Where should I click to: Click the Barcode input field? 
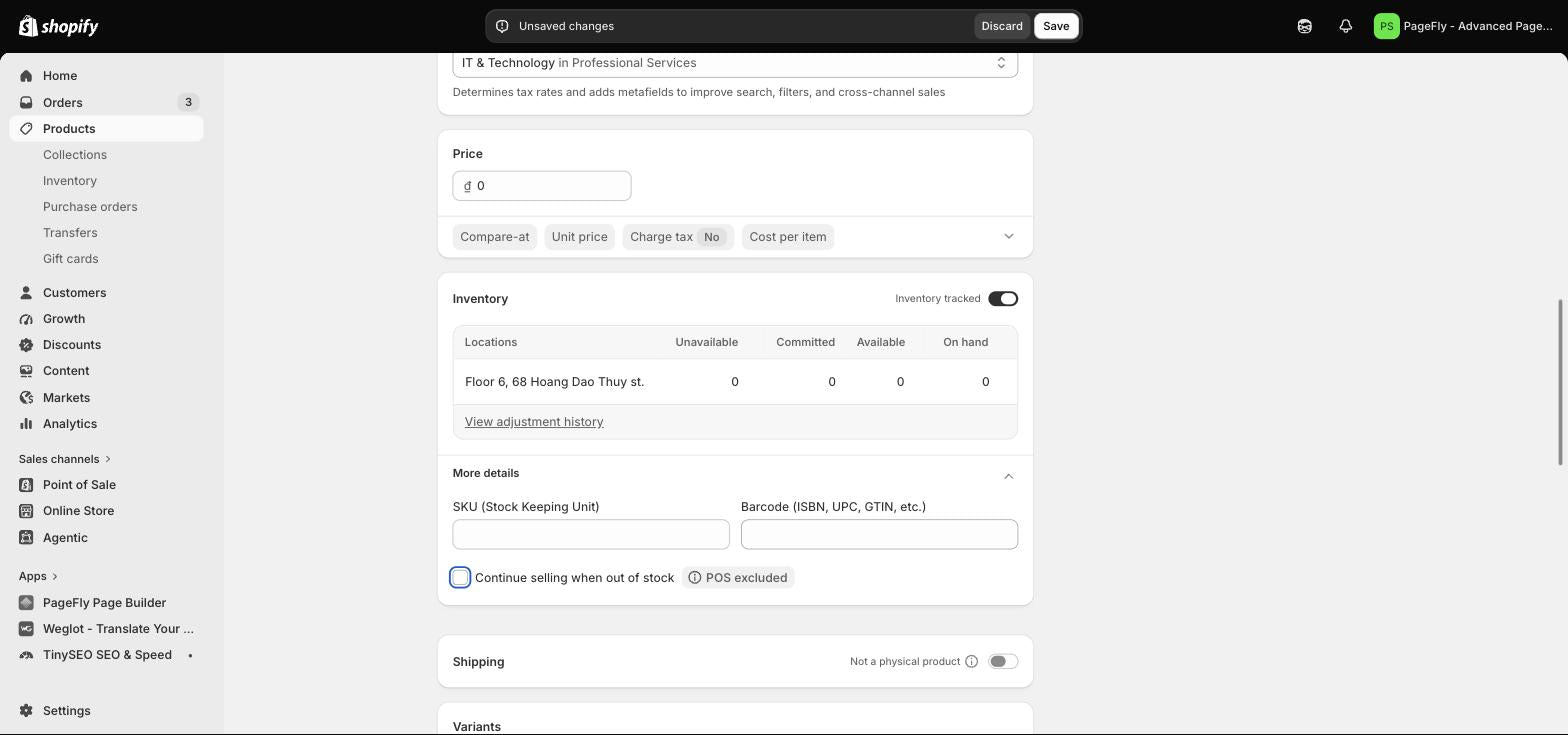pos(879,534)
